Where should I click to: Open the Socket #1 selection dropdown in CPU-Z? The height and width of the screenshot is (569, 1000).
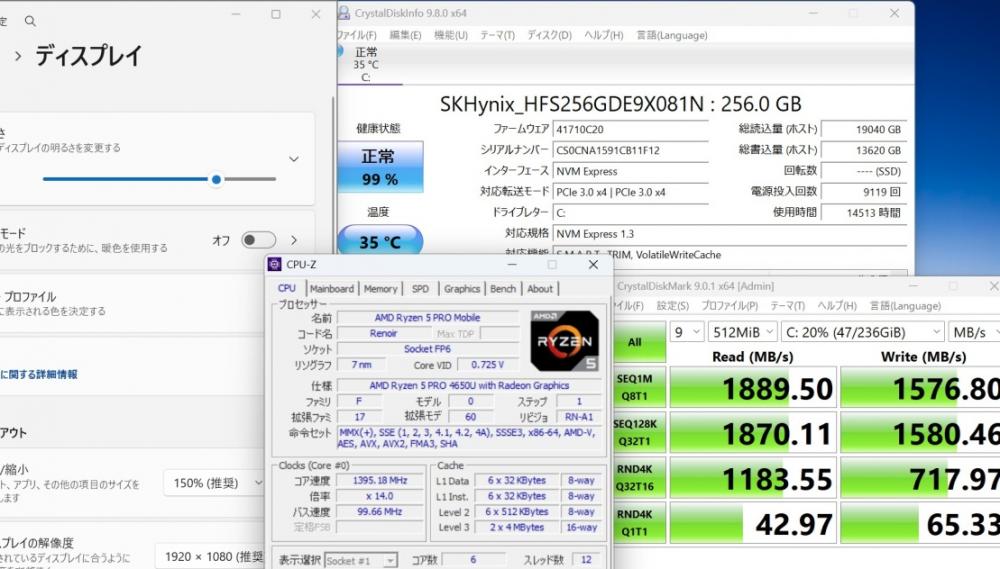361,561
